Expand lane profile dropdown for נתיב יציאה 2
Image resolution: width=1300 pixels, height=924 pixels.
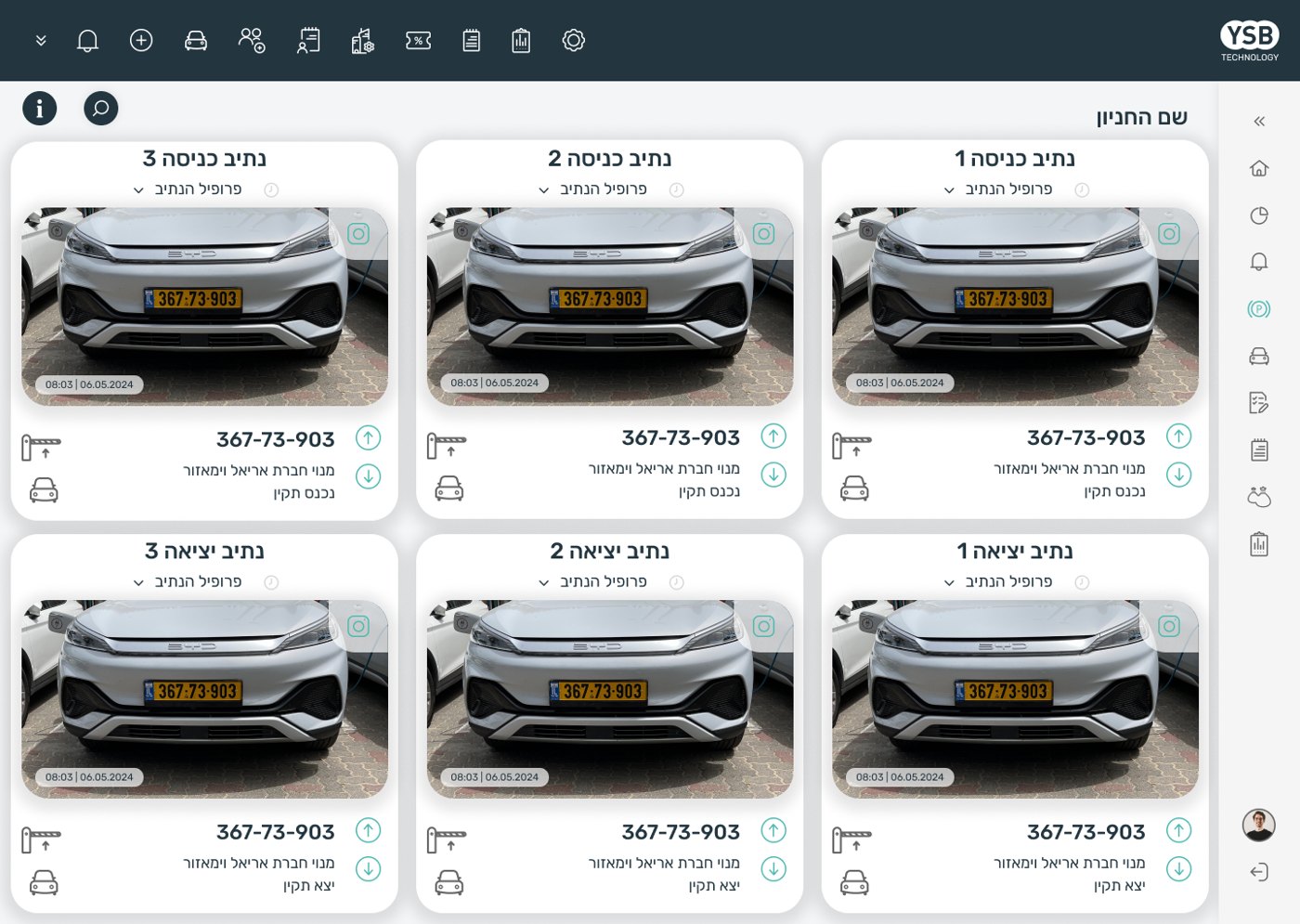[x=544, y=583]
